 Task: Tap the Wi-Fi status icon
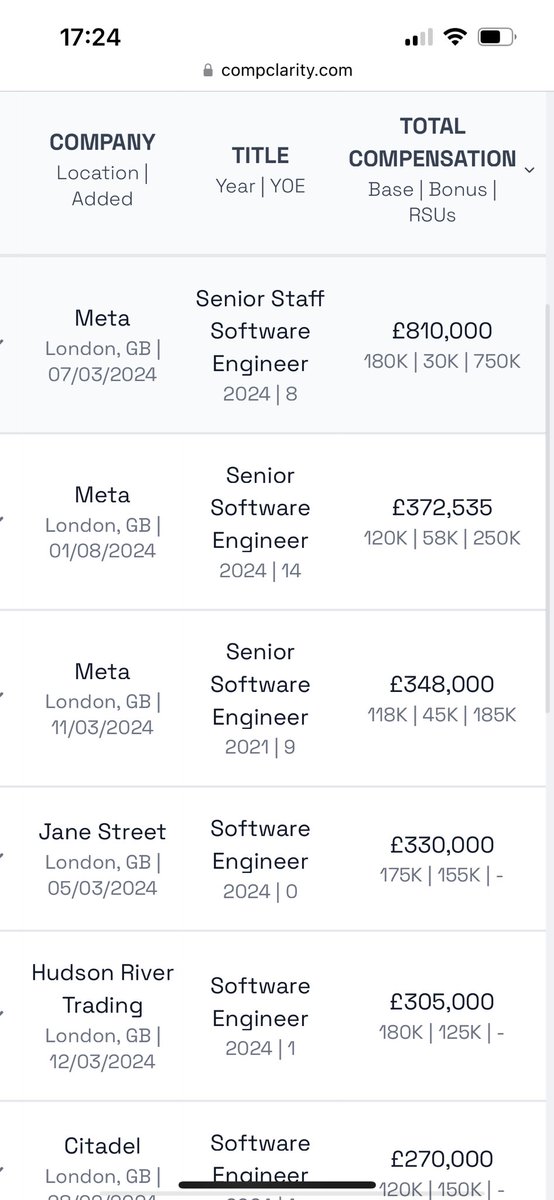455,38
